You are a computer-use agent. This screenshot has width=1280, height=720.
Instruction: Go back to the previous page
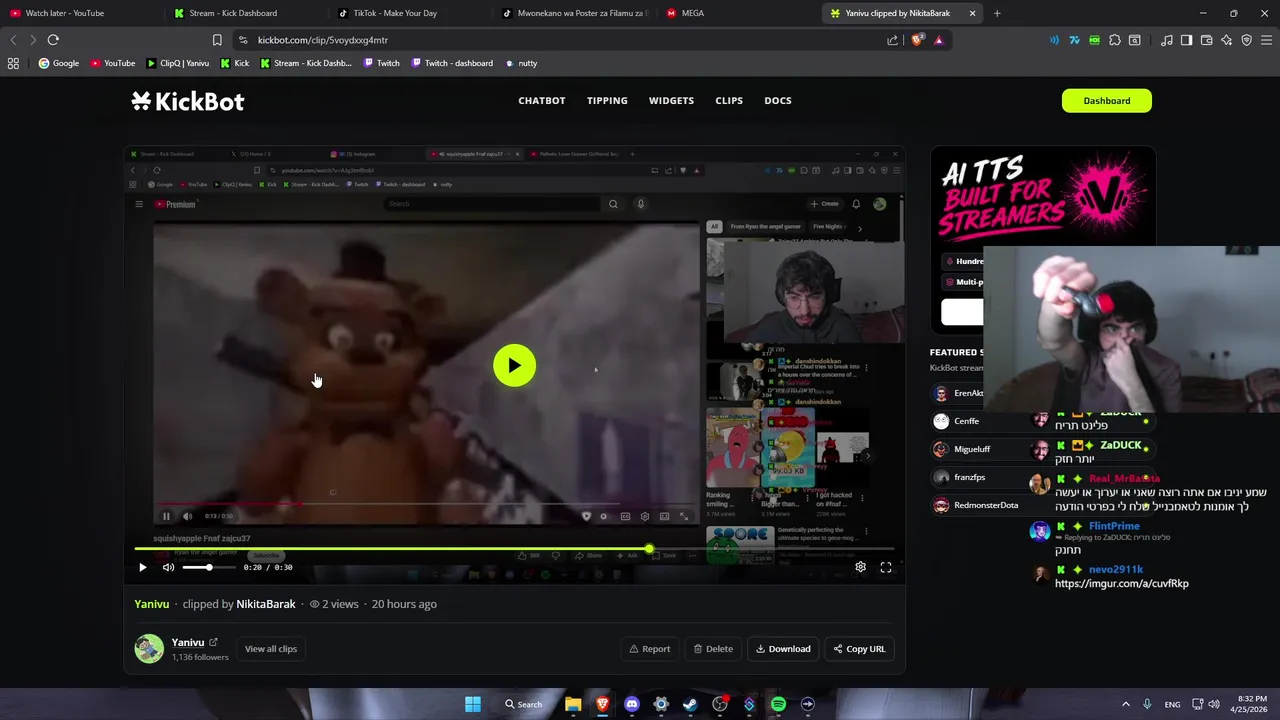[13, 40]
